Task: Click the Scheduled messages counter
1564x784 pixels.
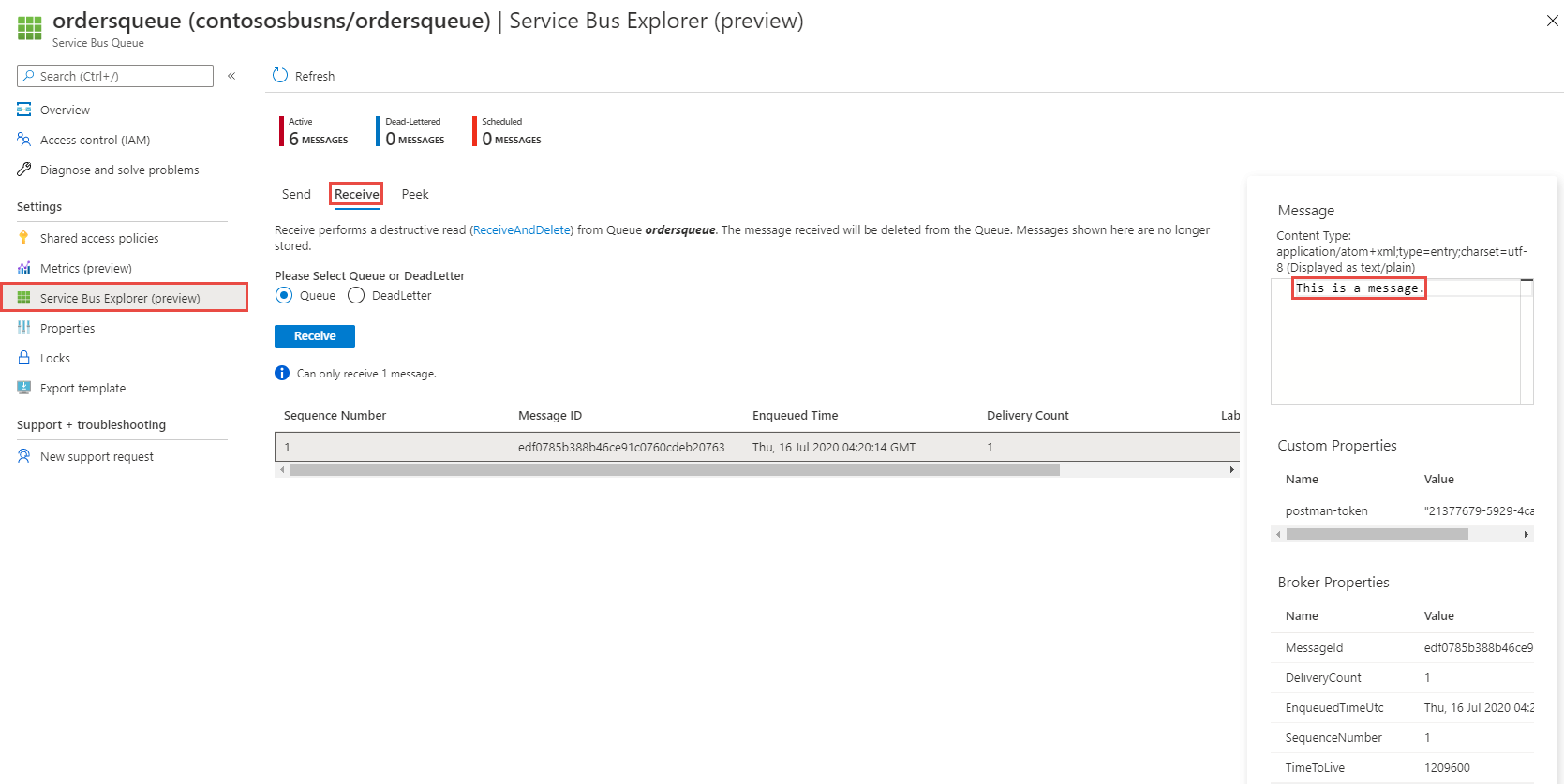Action: [x=509, y=131]
